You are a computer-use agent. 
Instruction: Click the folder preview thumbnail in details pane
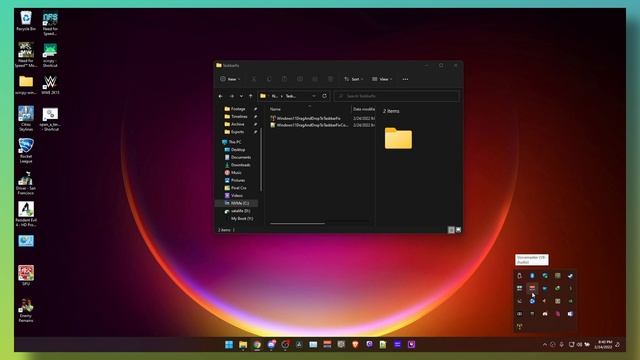tap(398, 139)
